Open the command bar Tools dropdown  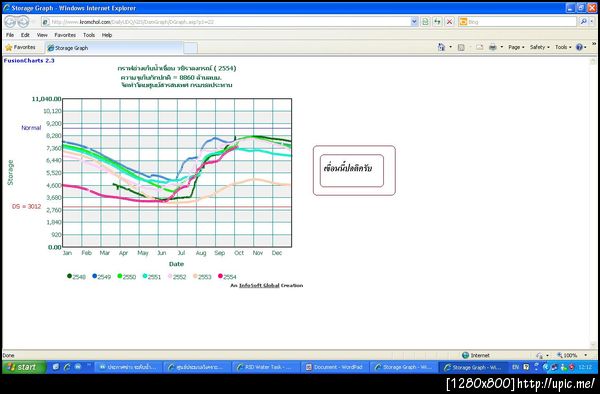[563, 47]
